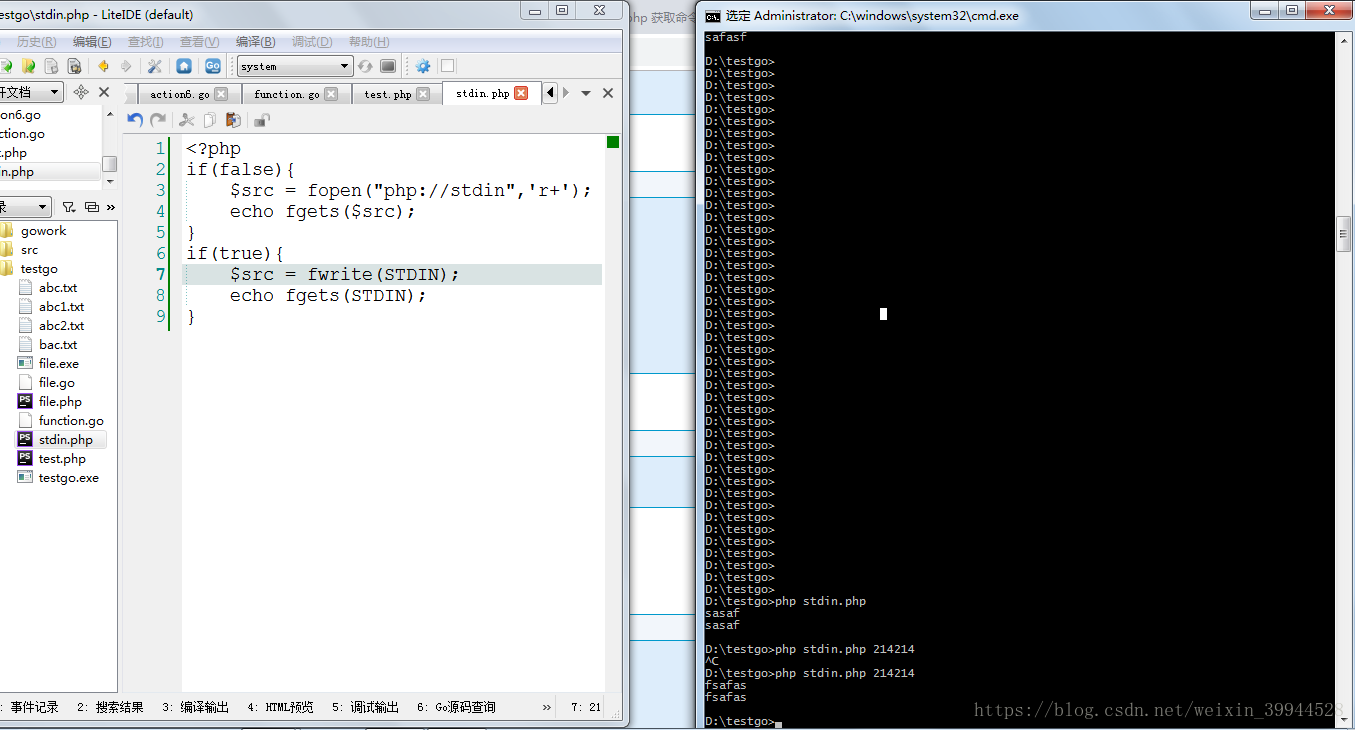Click the stop square icon beside refresh
This screenshot has width=1355, height=730.
click(x=388, y=66)
